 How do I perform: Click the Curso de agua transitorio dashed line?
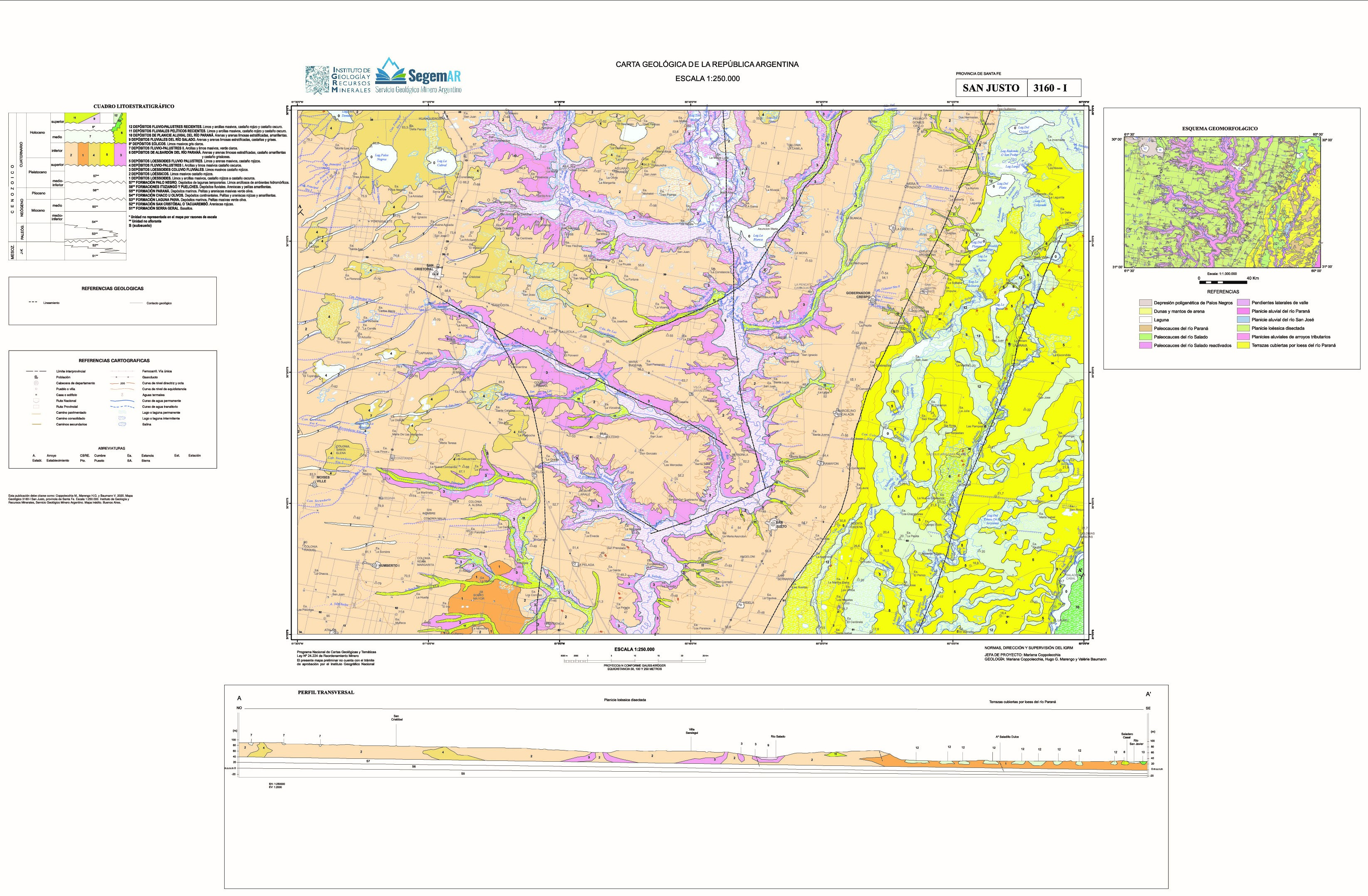(x=122, y=407)
